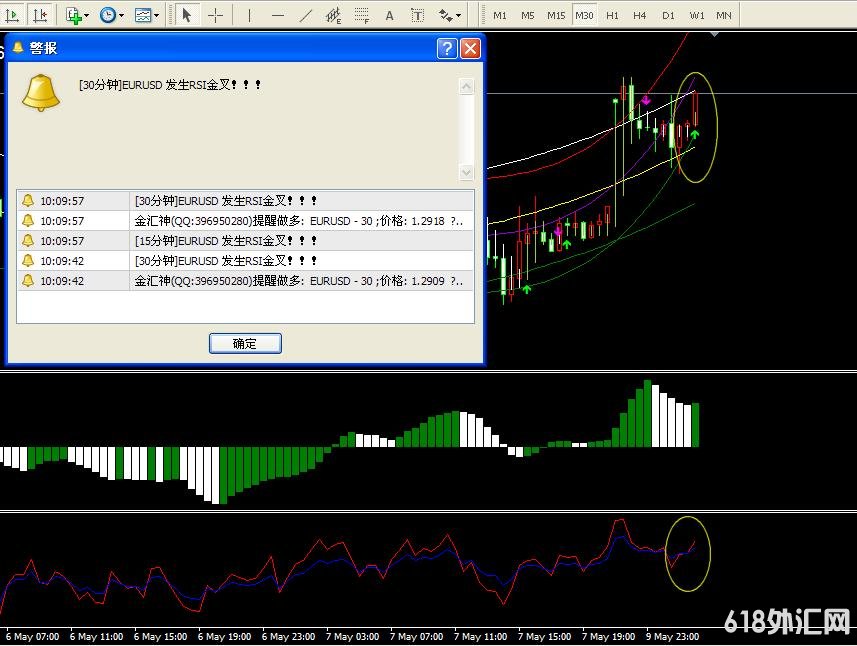Click the alert message scroll-down arrow
857x646 pixels.
pyautogui.click(x=466, y=172)
